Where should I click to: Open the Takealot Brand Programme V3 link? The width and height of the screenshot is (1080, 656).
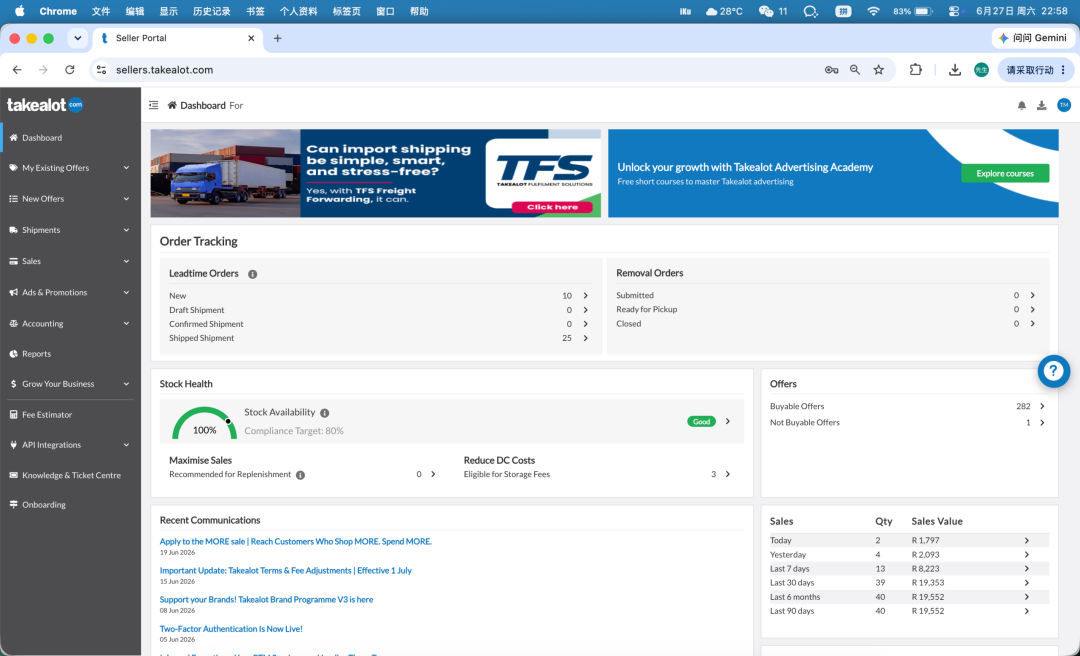267,599
